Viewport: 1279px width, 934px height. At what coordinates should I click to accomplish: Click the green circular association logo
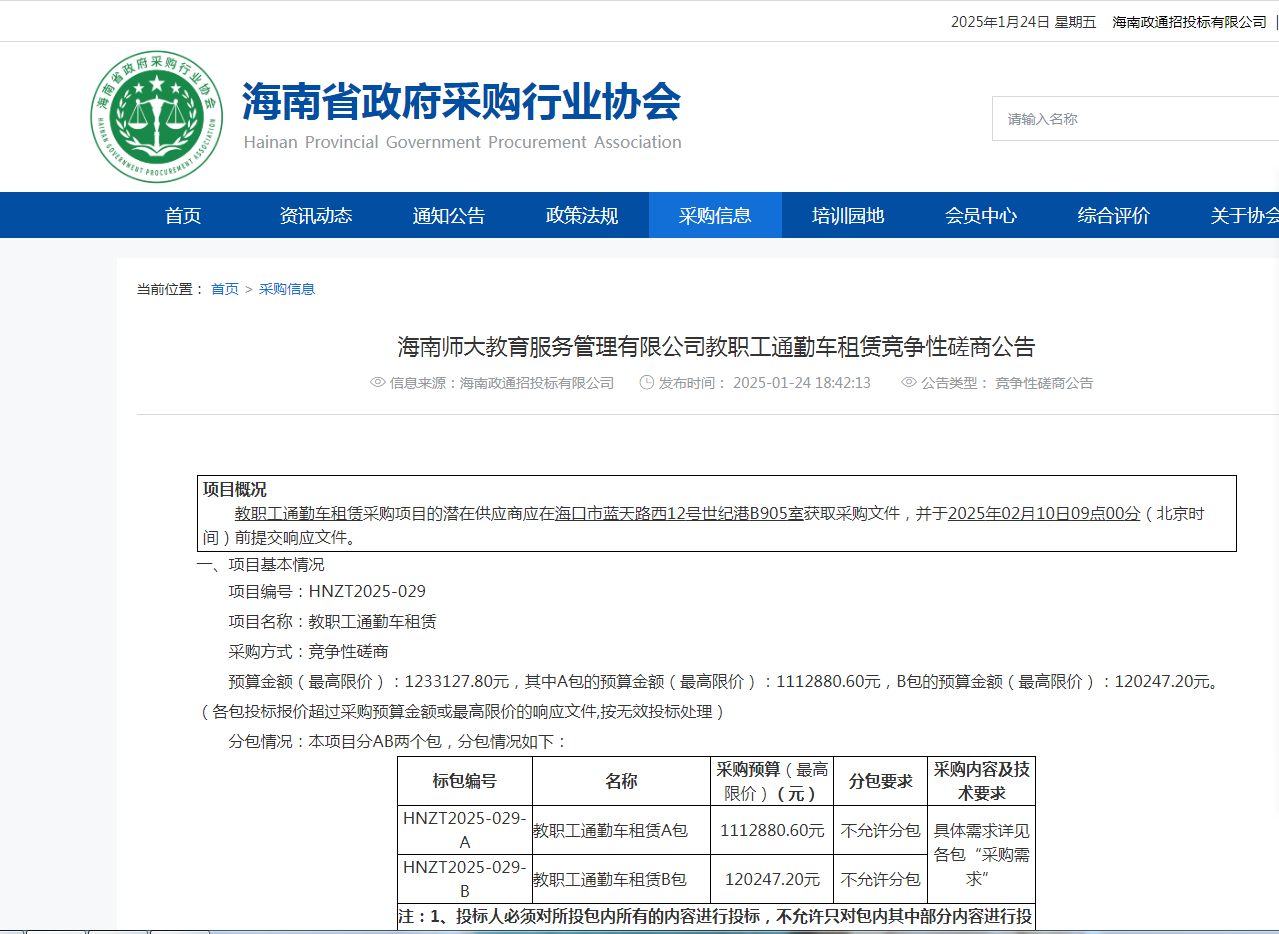pos(156,117)
